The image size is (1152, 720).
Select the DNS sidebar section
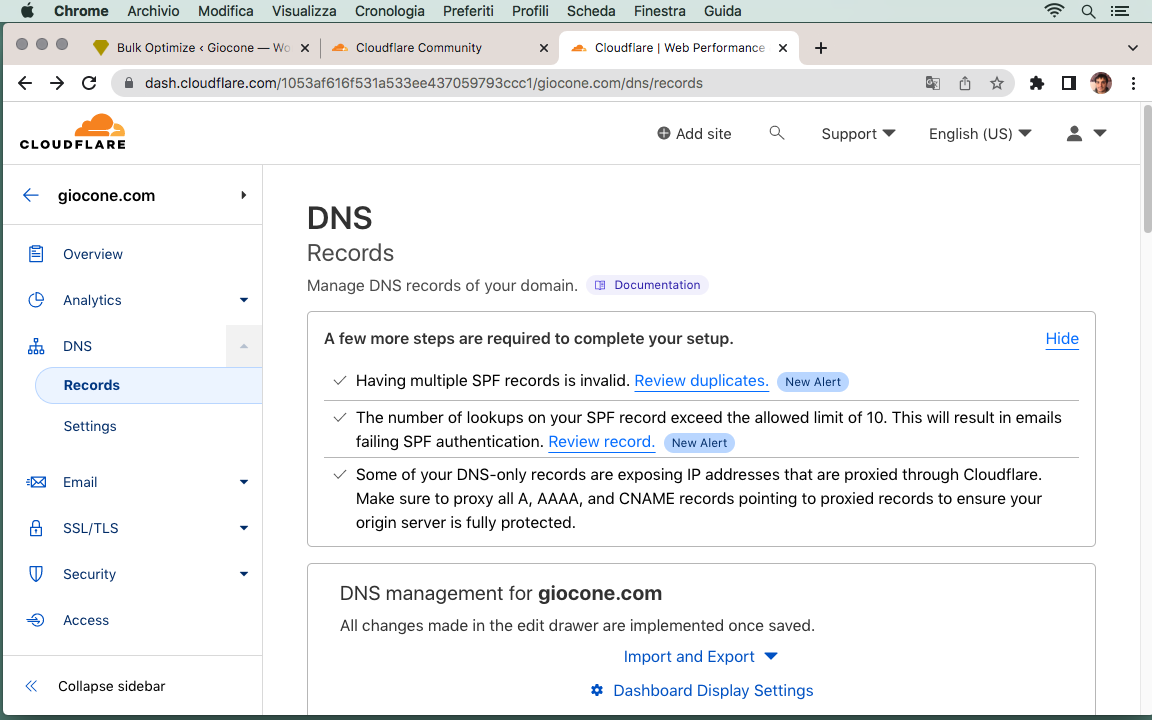tap(77, 346)
